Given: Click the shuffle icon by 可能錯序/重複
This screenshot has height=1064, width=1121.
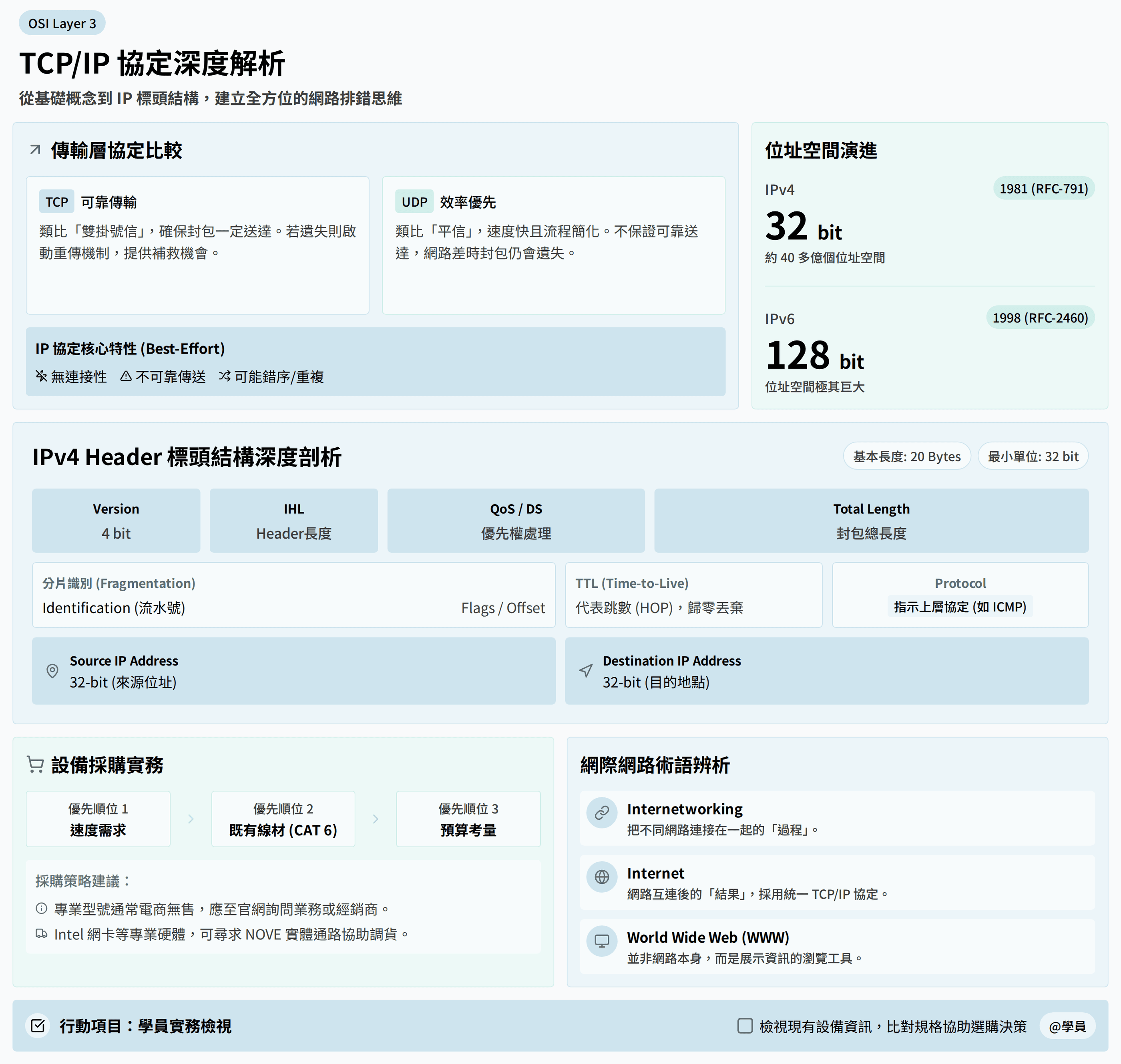Looking at the screenshot, I should [x=225, y=376].
